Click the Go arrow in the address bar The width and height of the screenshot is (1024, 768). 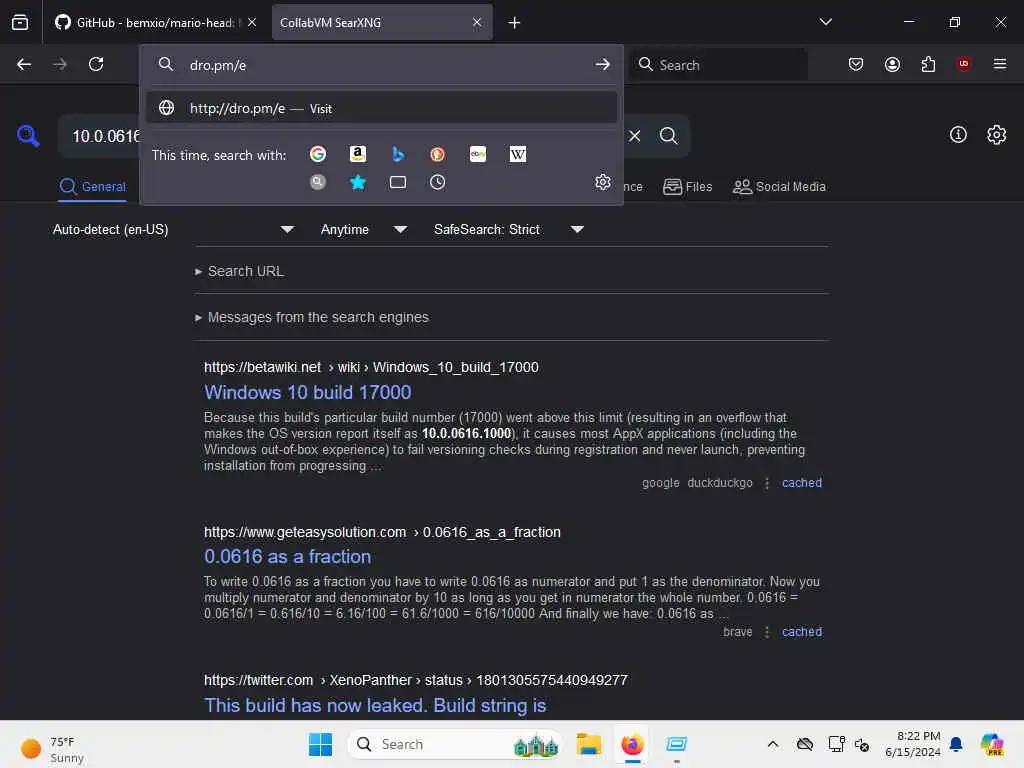(x=602, y=65)
